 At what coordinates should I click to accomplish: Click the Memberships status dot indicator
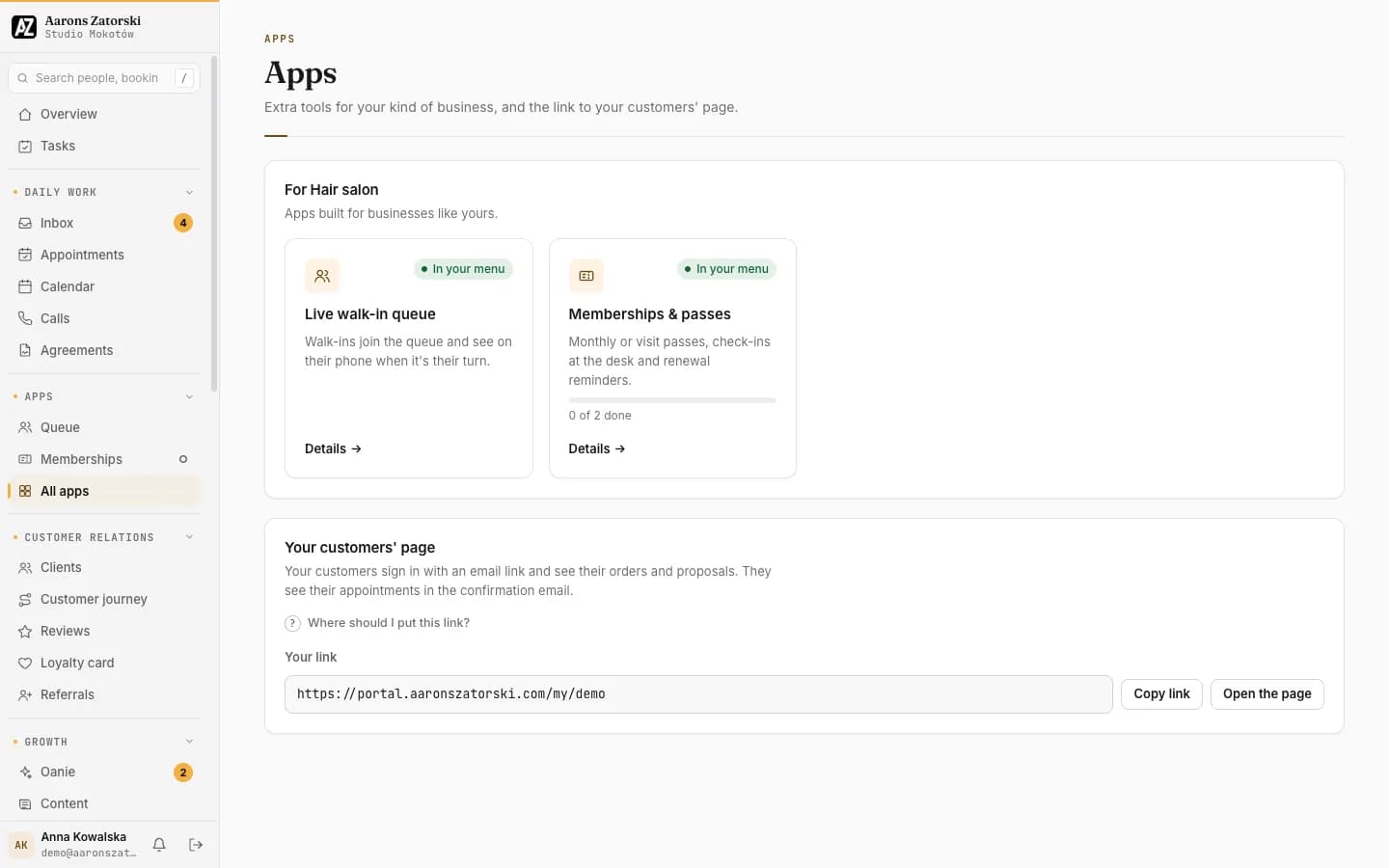tap(183, 460)
